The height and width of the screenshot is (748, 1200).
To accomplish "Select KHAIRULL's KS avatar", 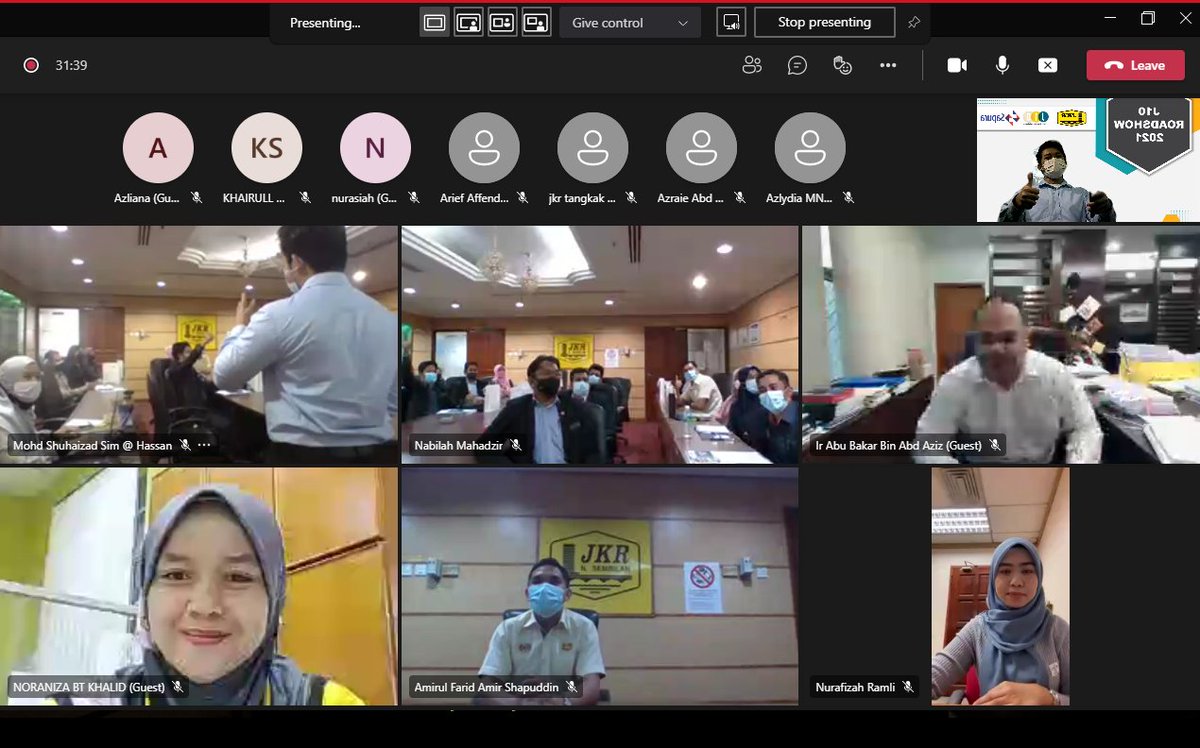I will pos(266,148).
